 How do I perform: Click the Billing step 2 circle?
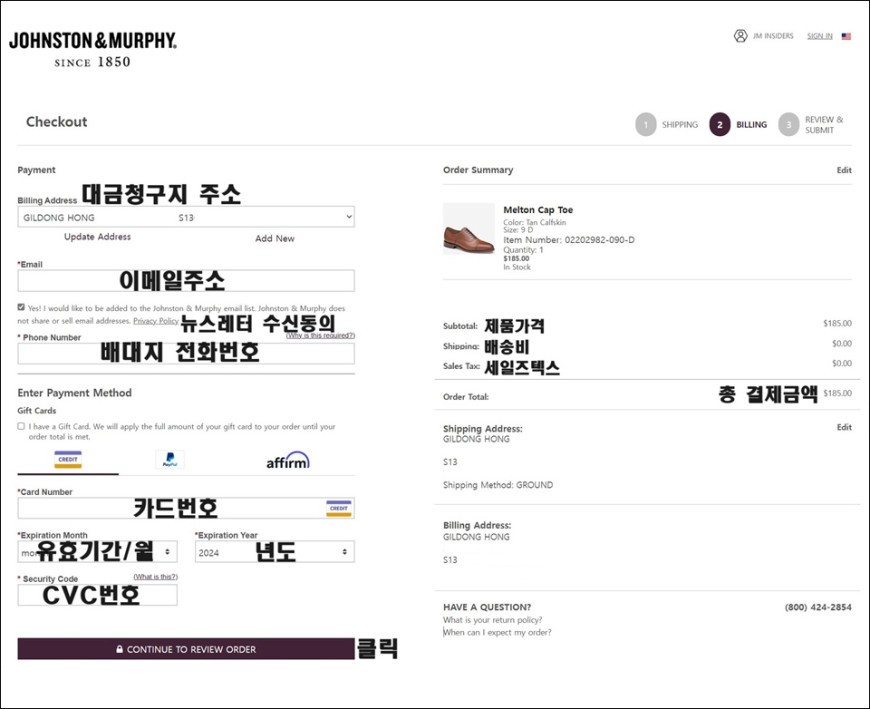[720, 124]
